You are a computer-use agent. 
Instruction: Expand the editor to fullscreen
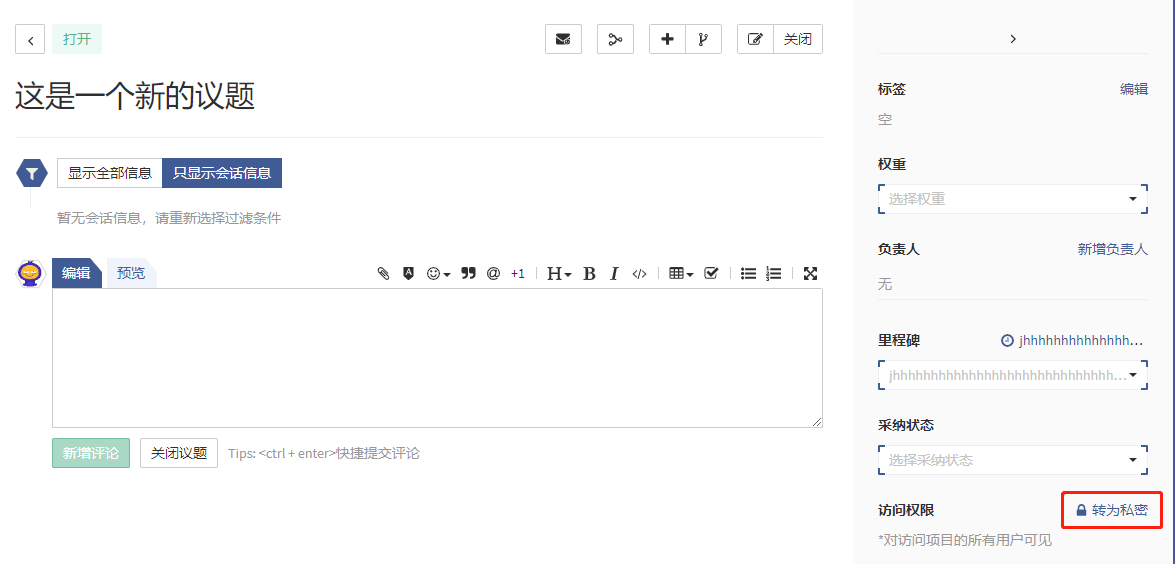(810, 273)
